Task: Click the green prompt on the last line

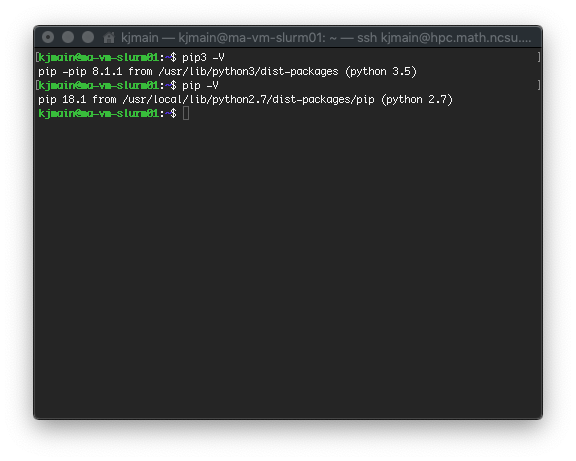Action: pos(107,113)
